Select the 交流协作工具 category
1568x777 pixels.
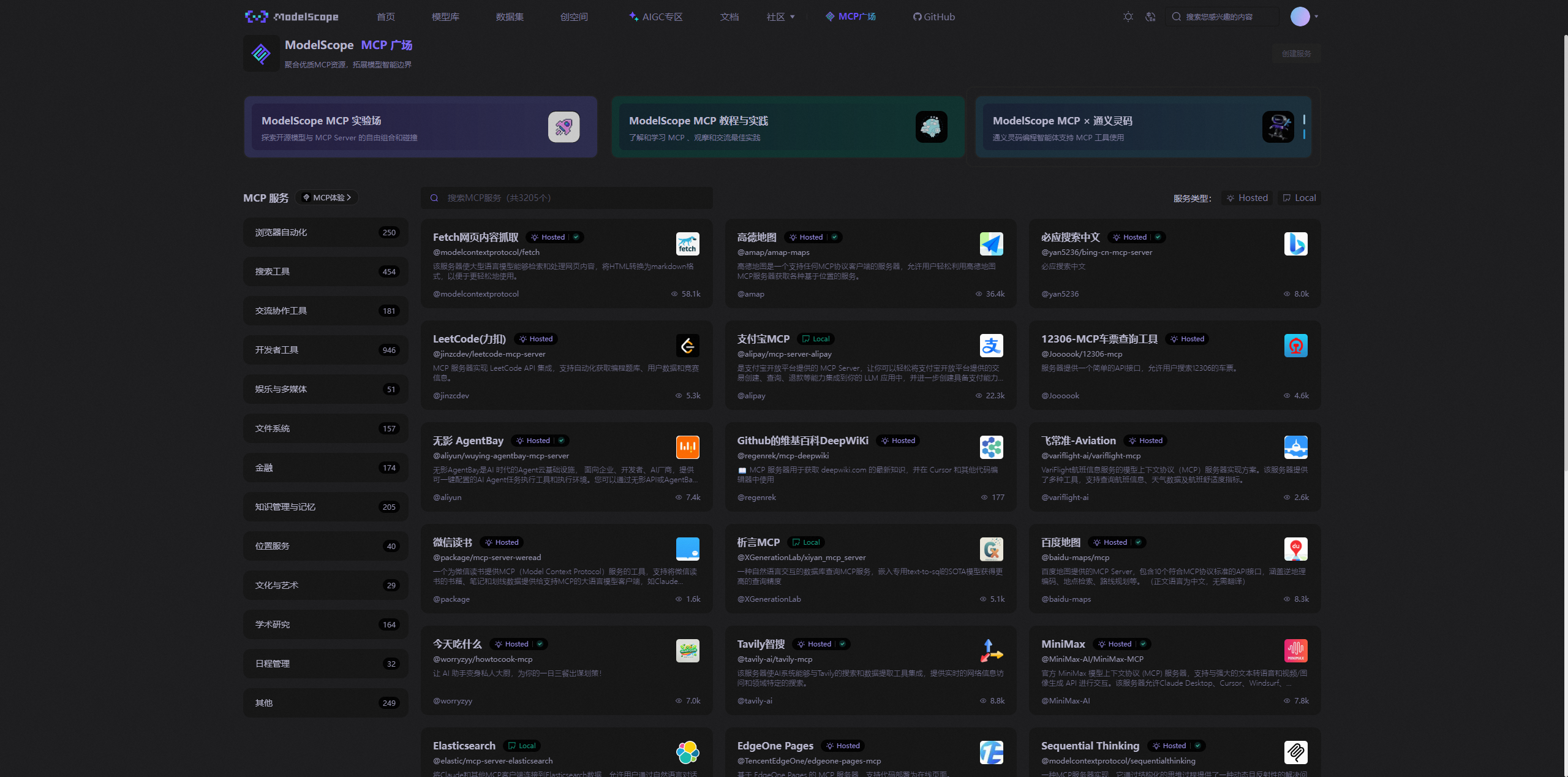coord(326,311)
